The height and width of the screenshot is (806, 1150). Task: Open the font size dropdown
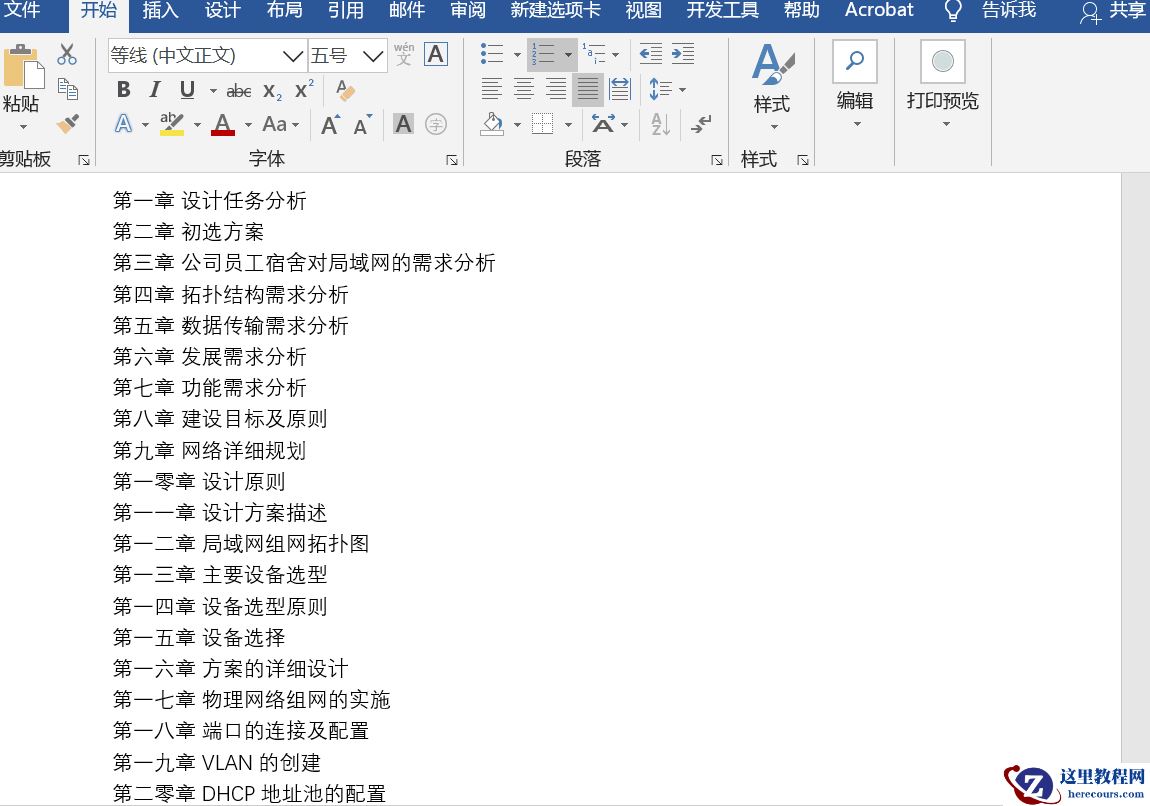373,56
